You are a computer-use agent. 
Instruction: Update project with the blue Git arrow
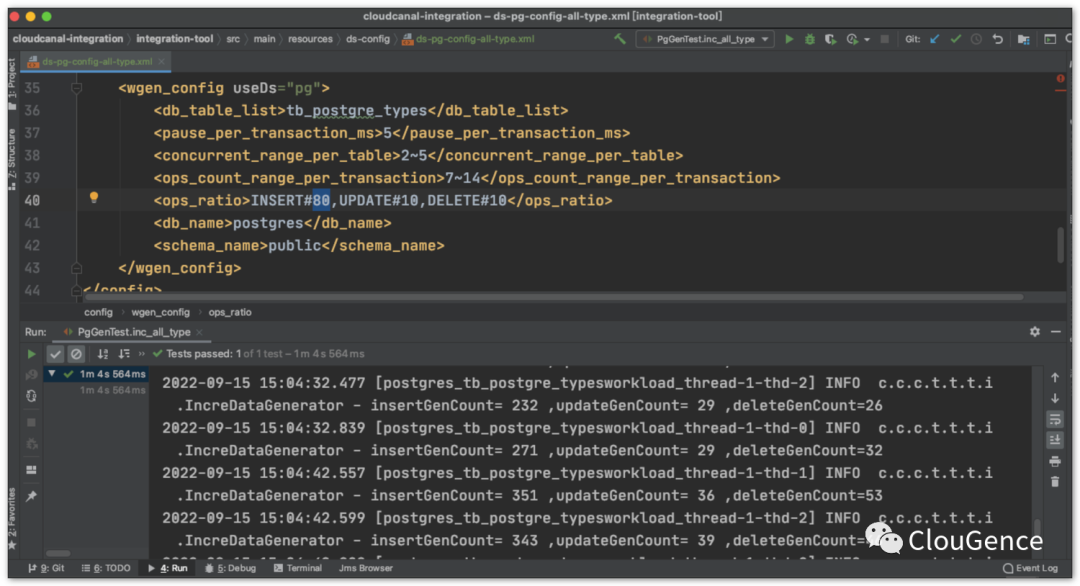[x=935, y=39]
